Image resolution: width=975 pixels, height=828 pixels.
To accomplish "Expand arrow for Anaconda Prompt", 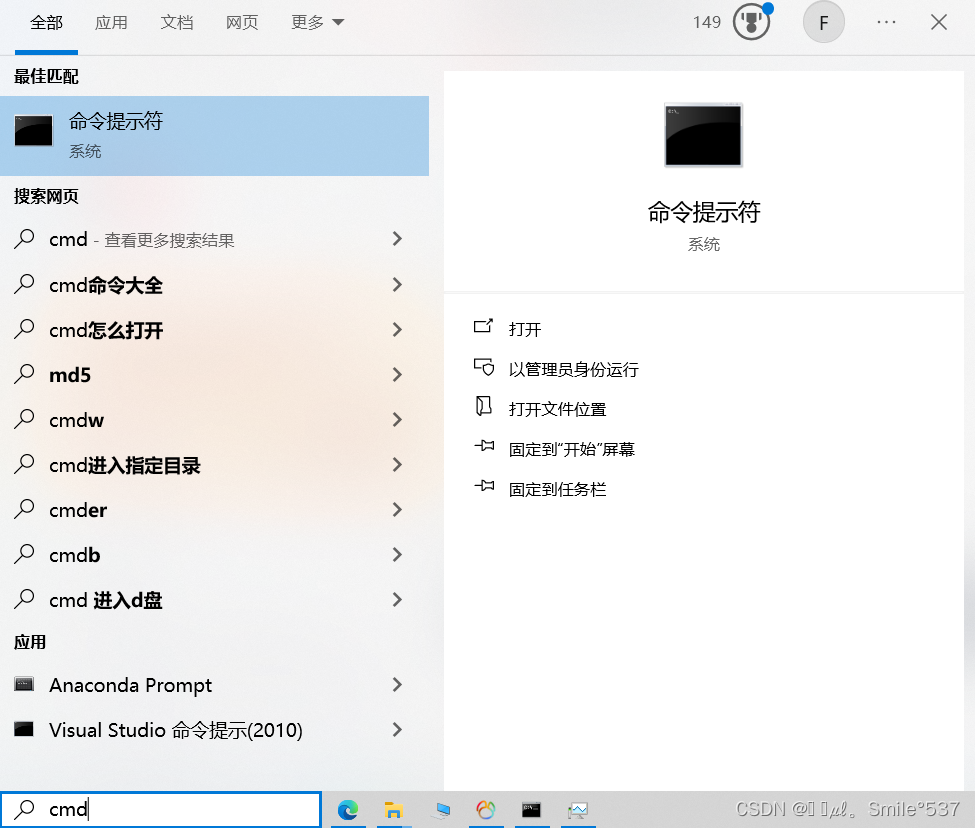I will coord(397,684).
